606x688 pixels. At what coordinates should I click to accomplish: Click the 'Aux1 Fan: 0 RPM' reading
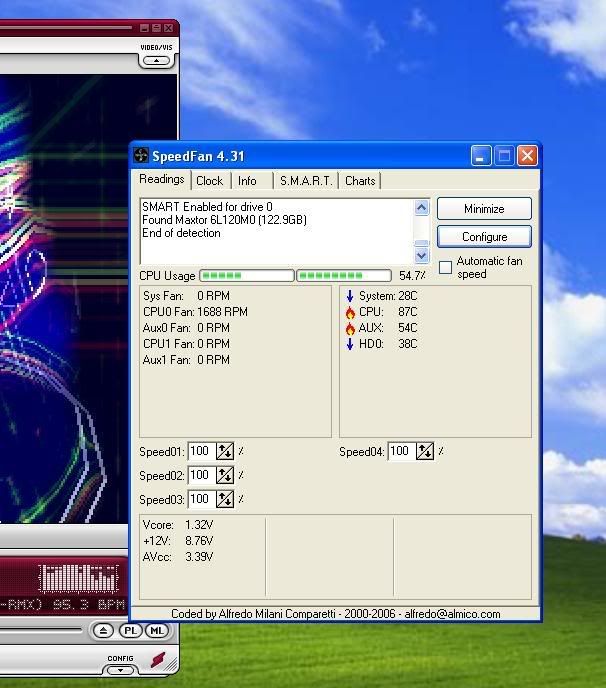click(186, 360)
